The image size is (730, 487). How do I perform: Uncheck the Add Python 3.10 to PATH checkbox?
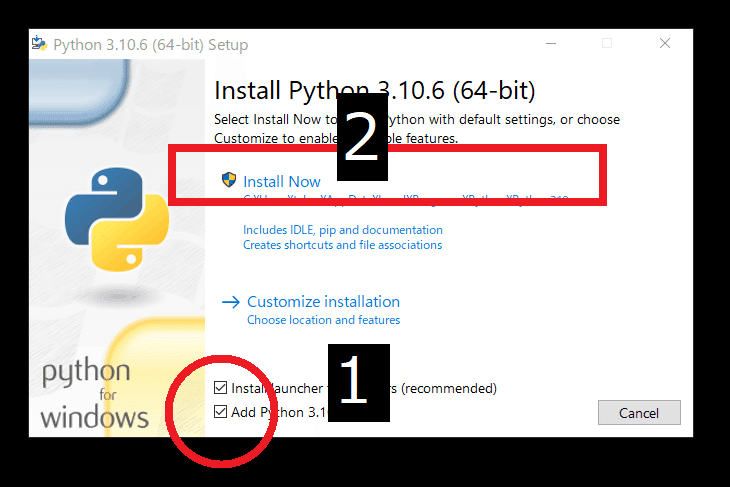220,412
